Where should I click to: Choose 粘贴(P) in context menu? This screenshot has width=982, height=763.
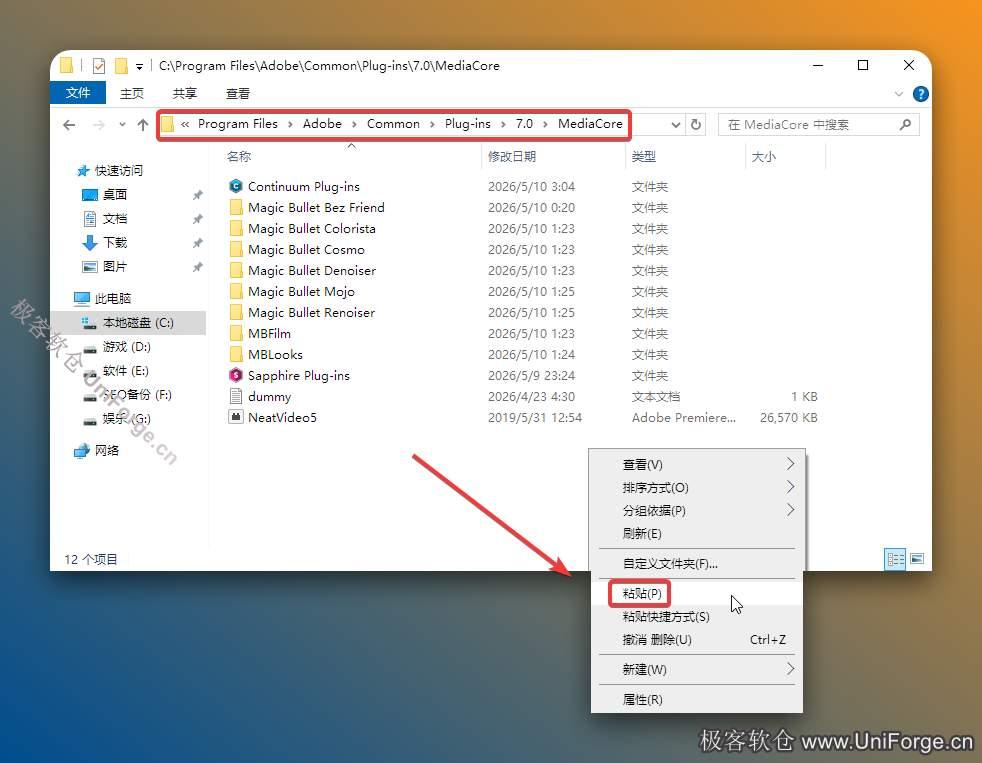click(x=642, y=593)
